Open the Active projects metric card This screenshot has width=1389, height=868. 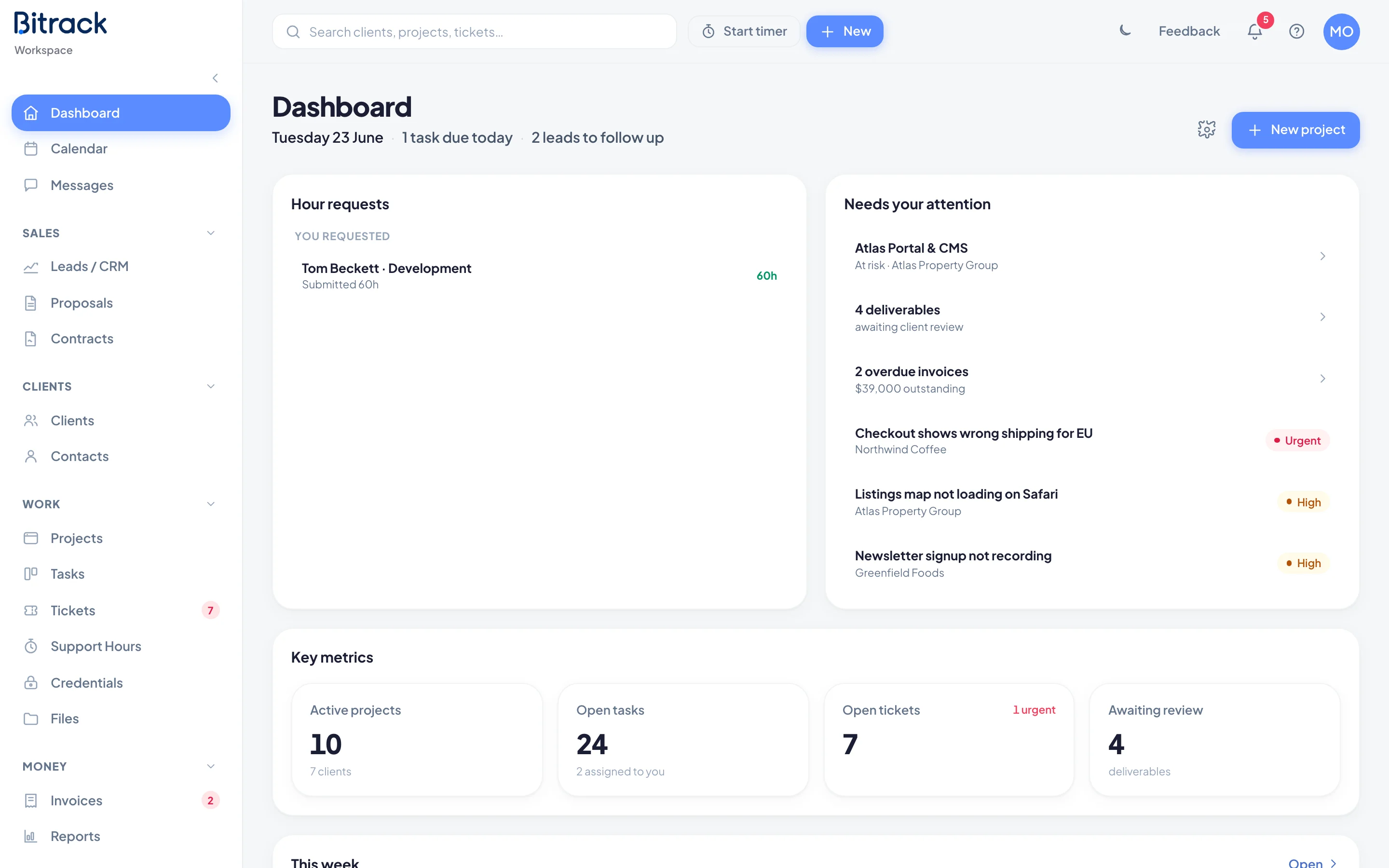[417, 739]
